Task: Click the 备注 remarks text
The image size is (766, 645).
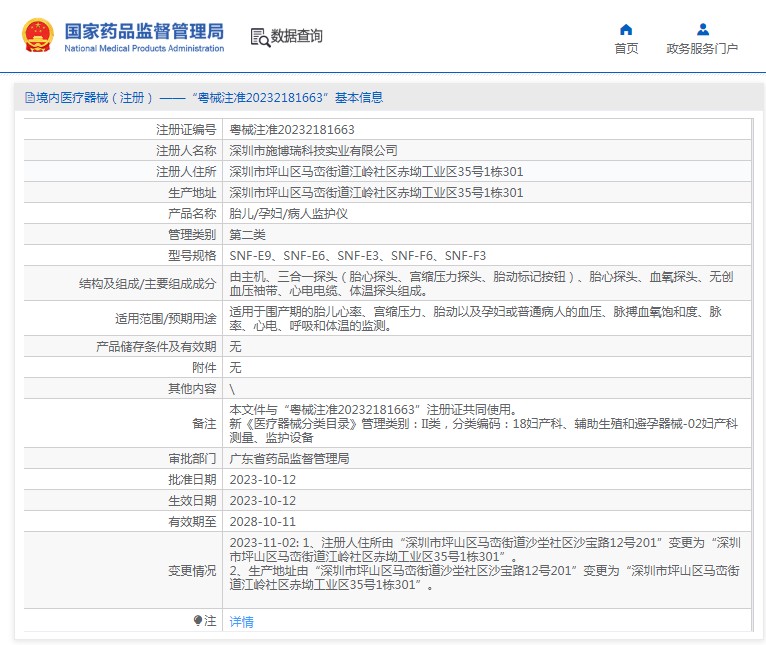Action: coord(484,423)
